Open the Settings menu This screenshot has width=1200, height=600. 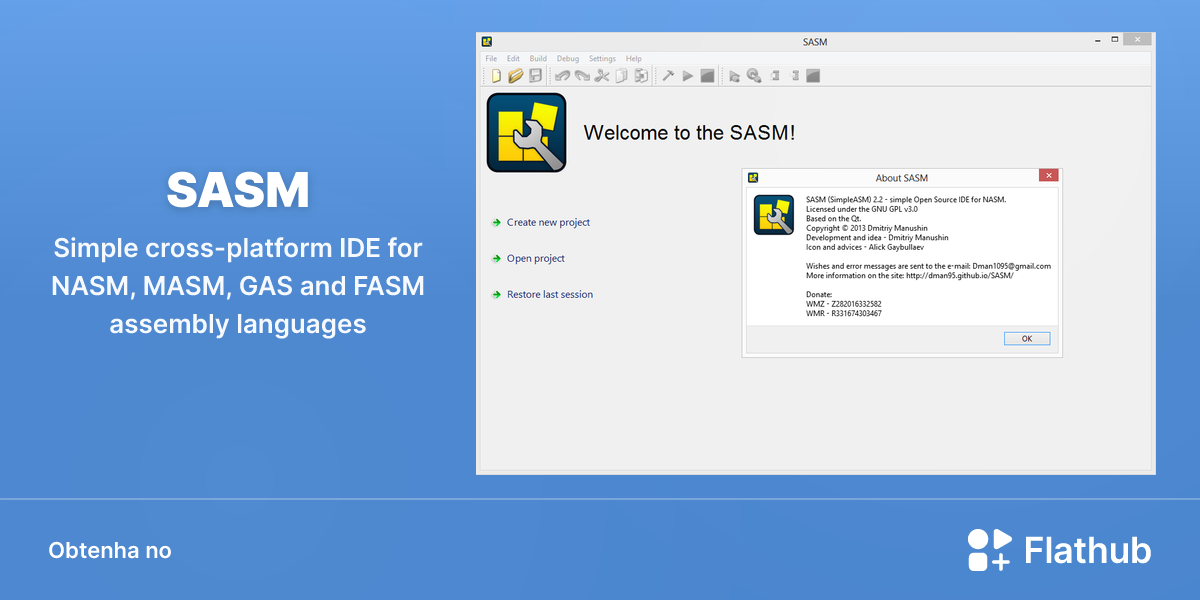click(602, 59)
